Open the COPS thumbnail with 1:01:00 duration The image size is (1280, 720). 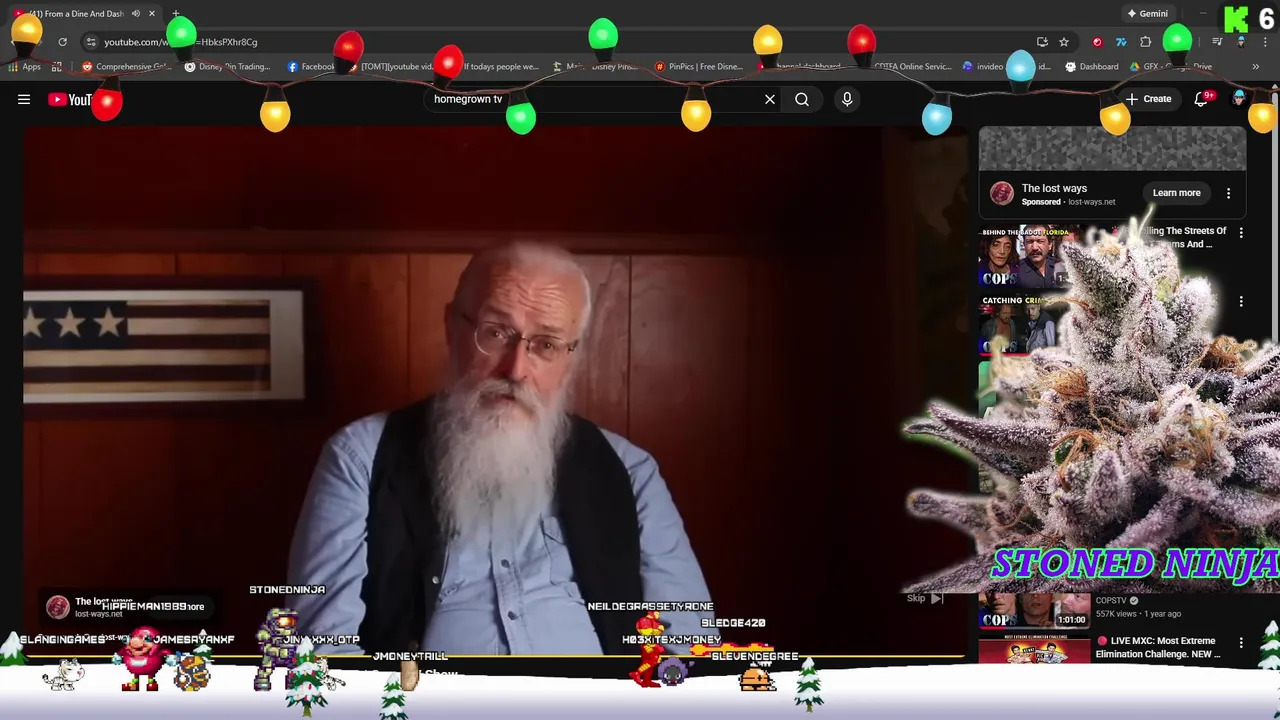(x=1033, y=611)
